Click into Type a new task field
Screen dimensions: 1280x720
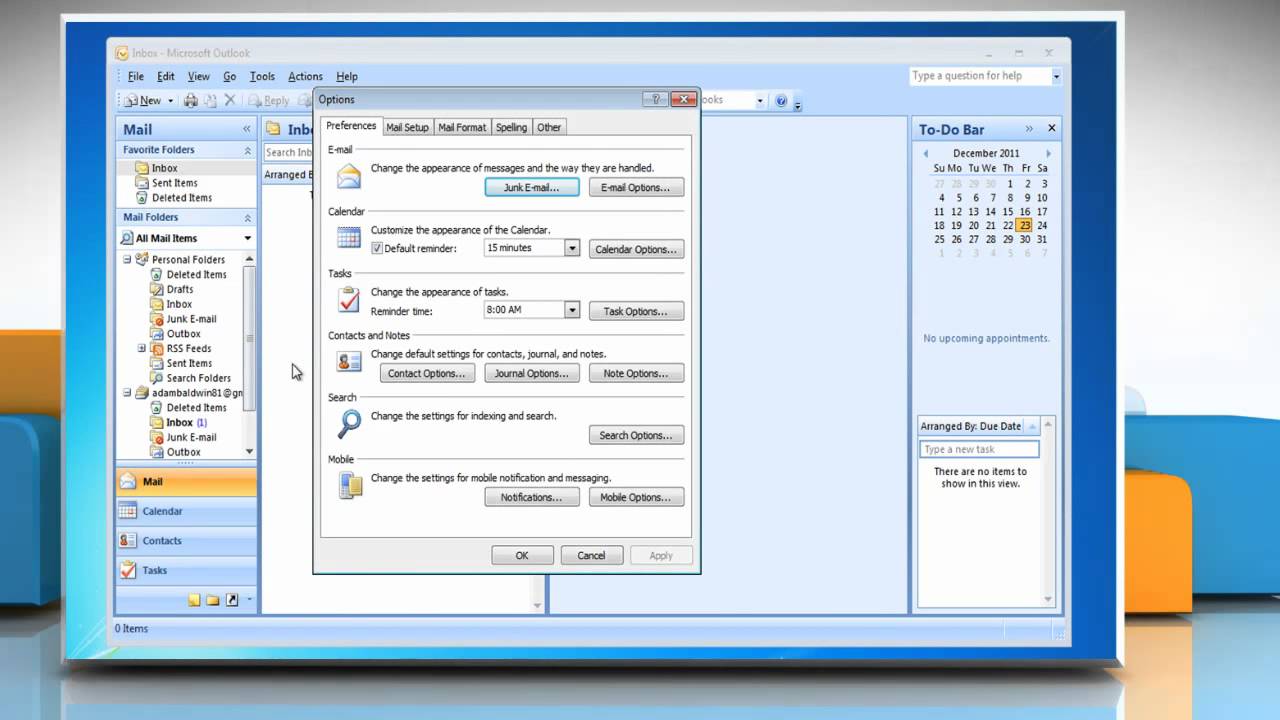point(979,449)
